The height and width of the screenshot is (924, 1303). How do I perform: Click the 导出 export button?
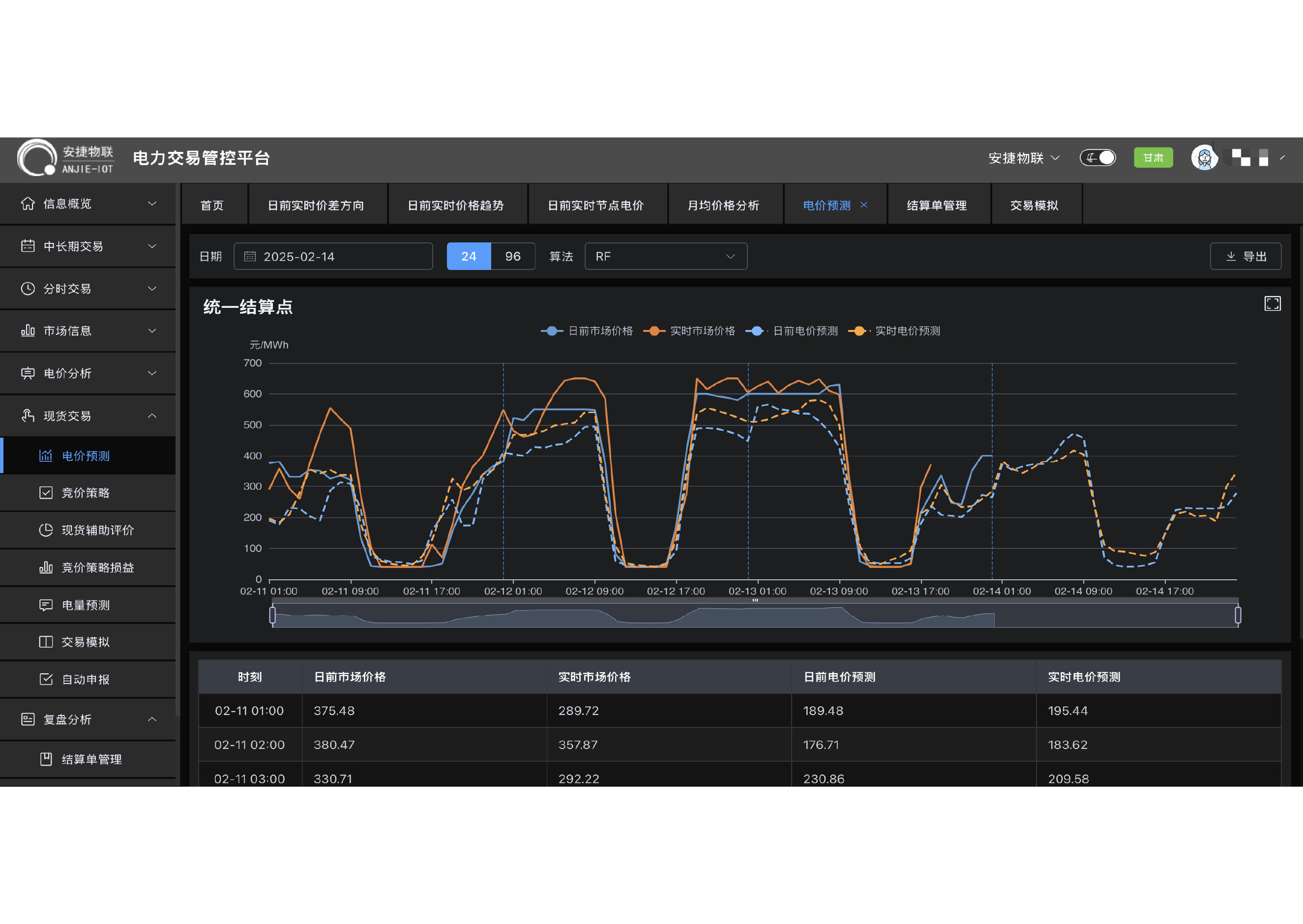(1245, 257)
